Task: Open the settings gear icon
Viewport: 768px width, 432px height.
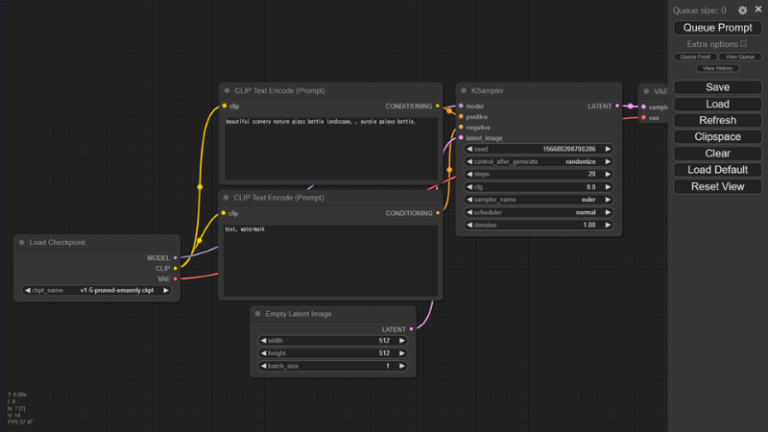Action: 743,10
